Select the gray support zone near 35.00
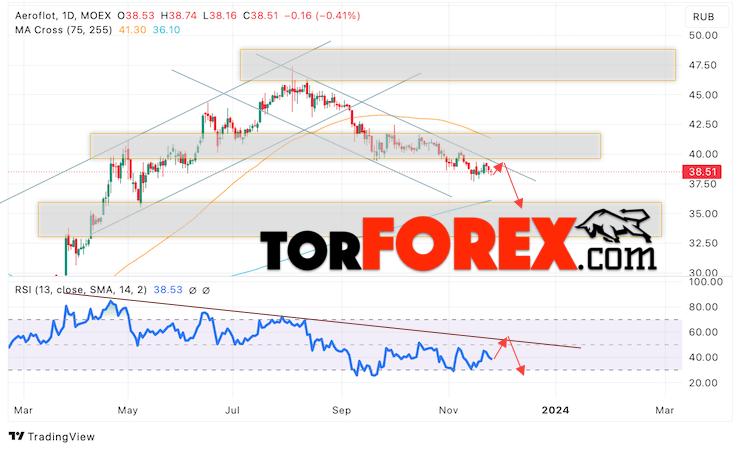Viewport: 741px width, 451px height. [350, 219]
